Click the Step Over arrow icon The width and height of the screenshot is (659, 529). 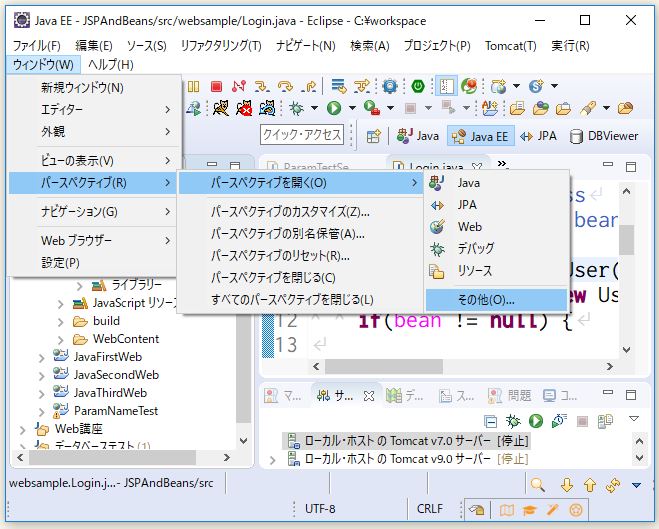285,87
